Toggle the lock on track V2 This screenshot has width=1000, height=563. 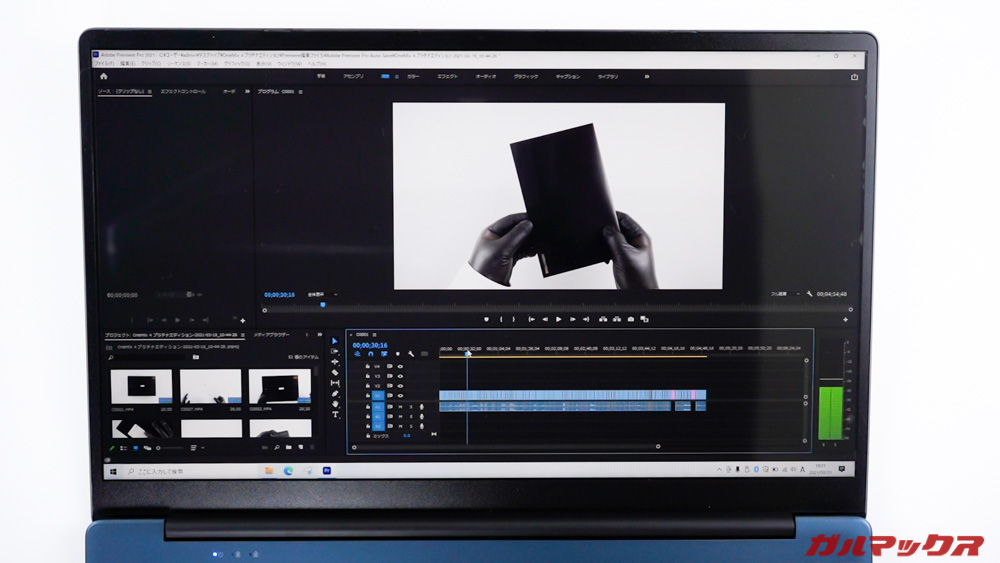click(x=367, y=386)
